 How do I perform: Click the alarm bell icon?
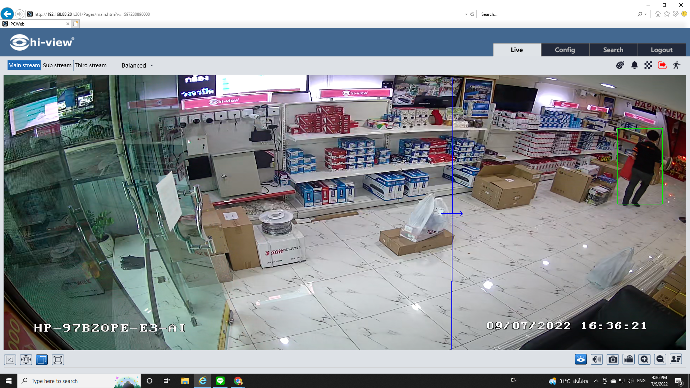[634, 65]
